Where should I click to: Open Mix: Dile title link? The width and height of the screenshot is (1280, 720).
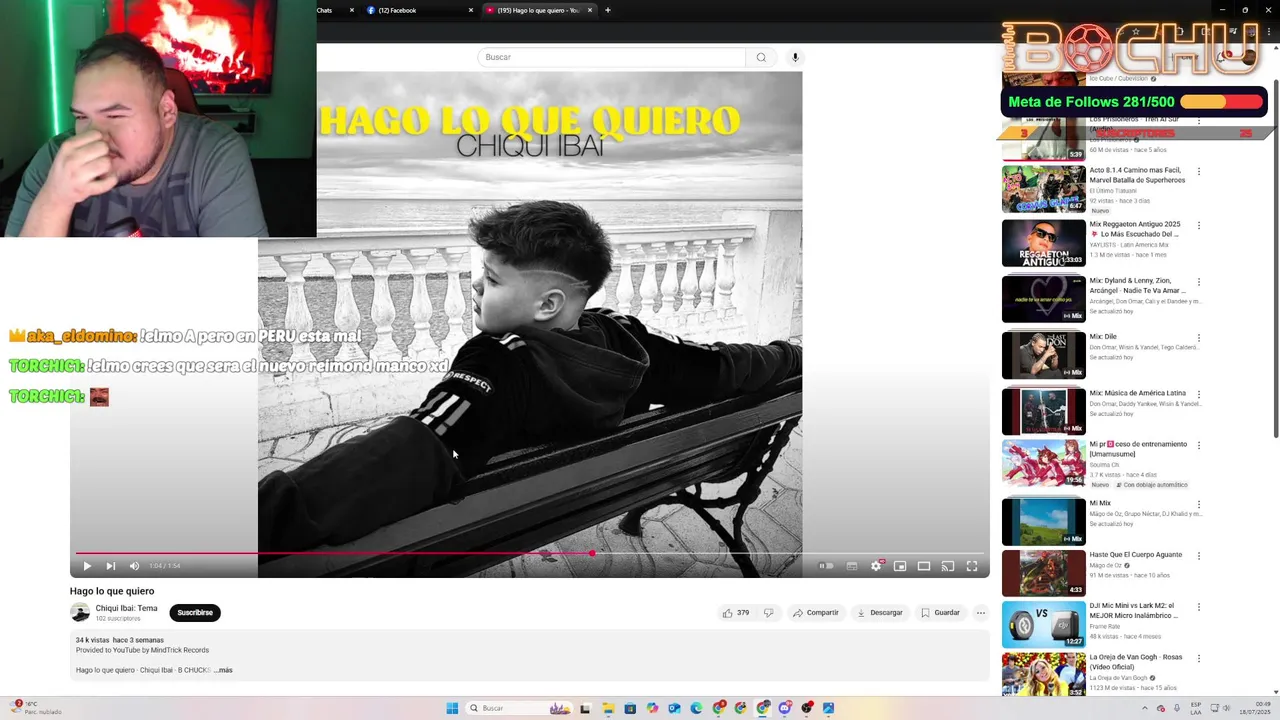coord(1103,337)
